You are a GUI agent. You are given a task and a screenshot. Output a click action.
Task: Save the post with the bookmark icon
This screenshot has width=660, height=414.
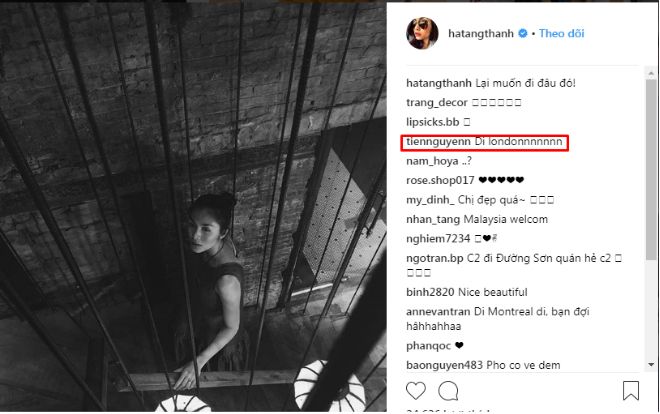click(x=631, y=389)
